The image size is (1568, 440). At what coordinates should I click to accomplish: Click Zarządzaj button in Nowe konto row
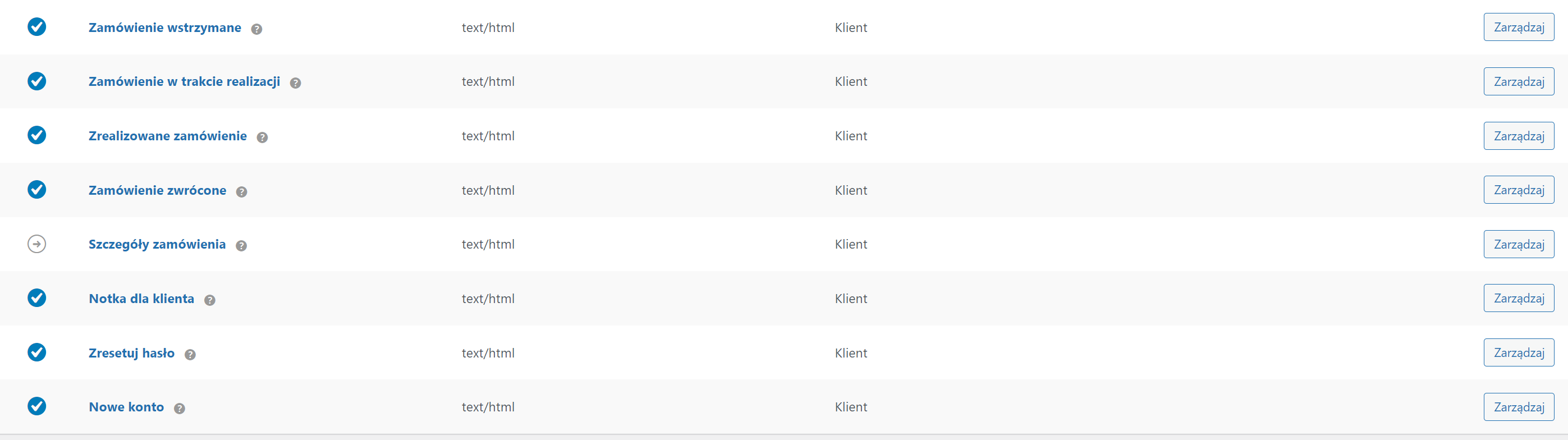[1519, 406]
